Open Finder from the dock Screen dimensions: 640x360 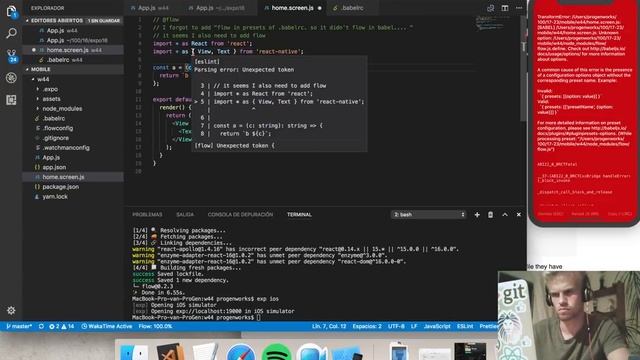pyautogui.click(x=134, y=352)
